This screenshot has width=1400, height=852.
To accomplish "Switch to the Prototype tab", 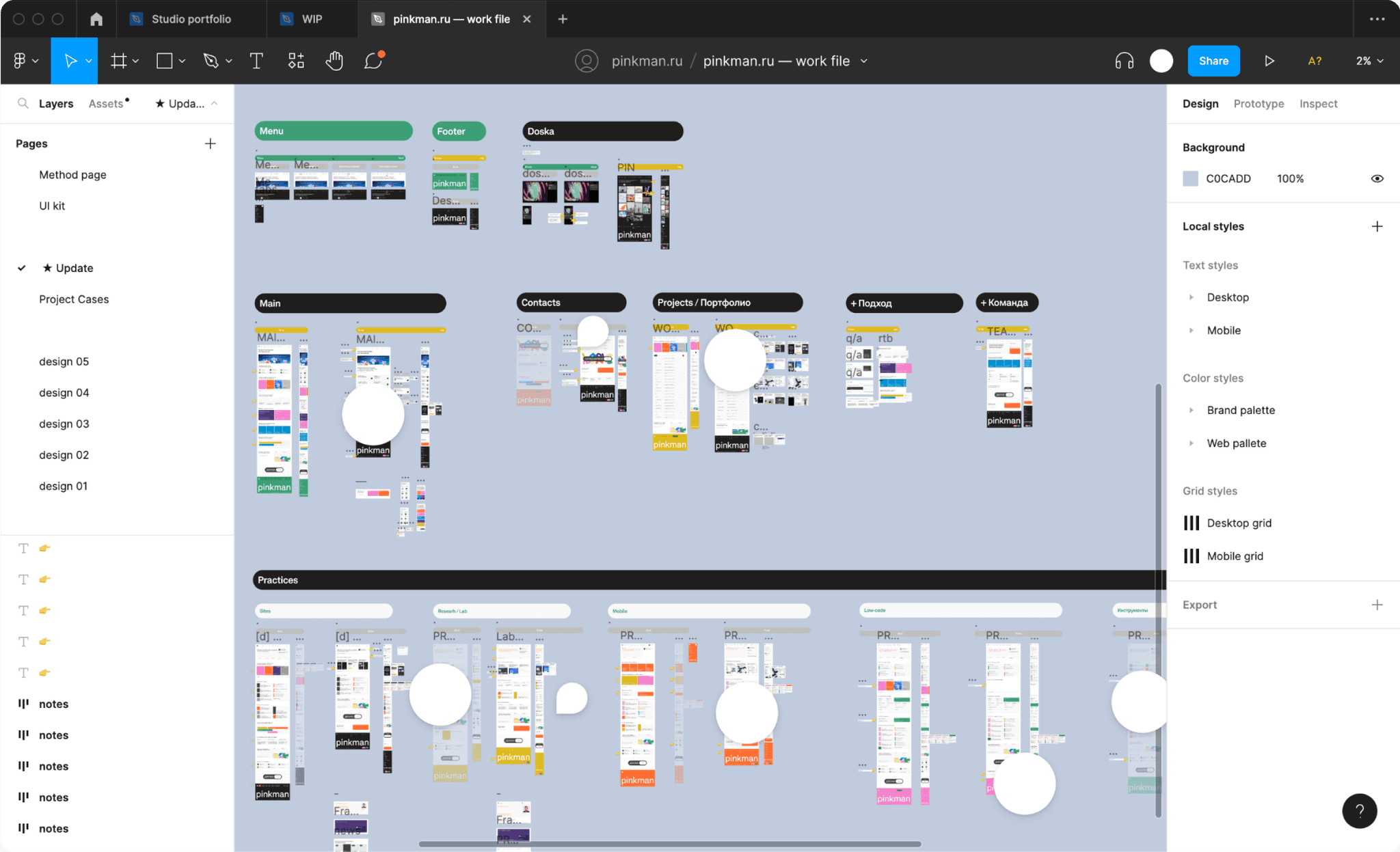I will coord(1258,103).
